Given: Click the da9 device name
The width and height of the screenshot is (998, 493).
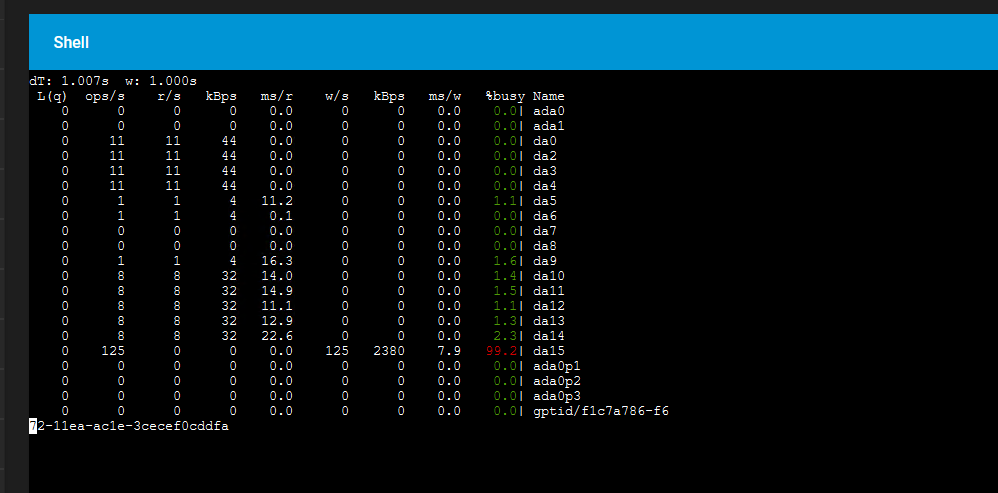Looking at the screenshot, I should click(545, 261).
